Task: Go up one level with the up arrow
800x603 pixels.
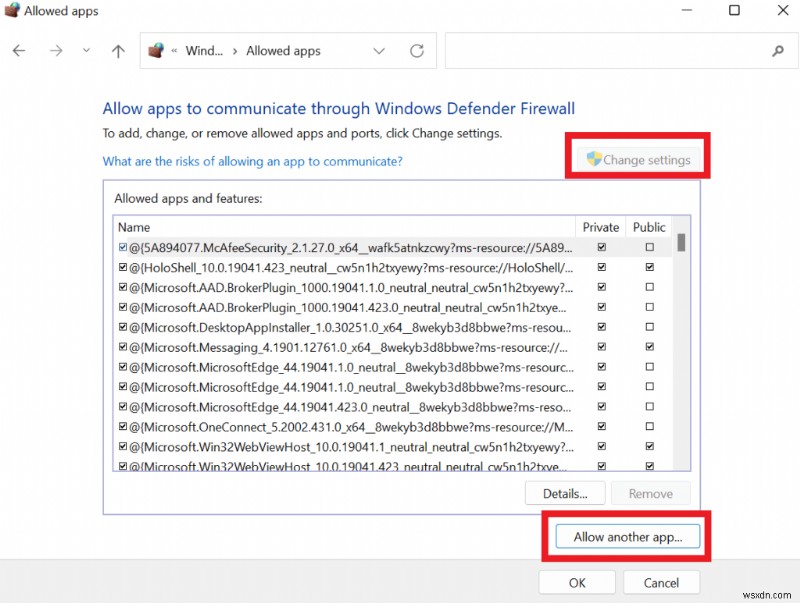Action: [x=118, y=51]
